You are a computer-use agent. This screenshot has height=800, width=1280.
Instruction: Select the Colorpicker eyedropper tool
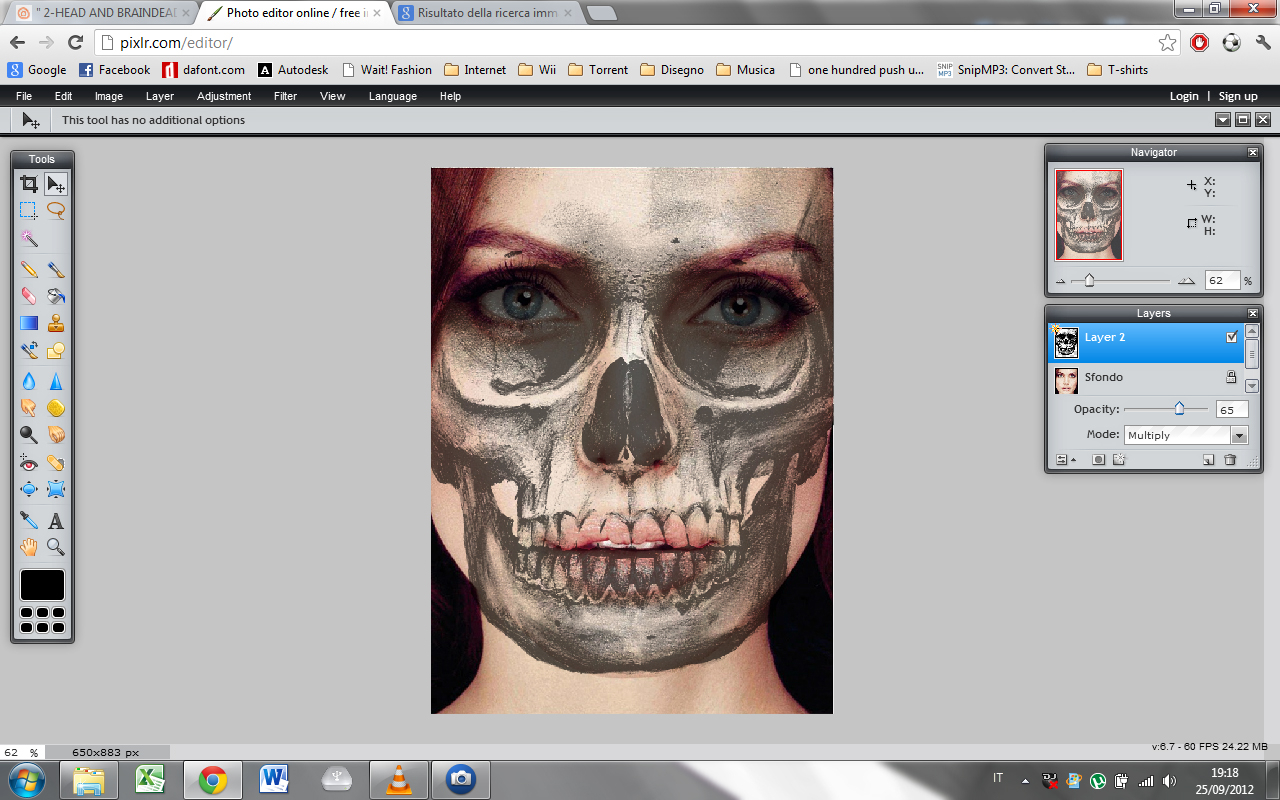pos(29,520)
